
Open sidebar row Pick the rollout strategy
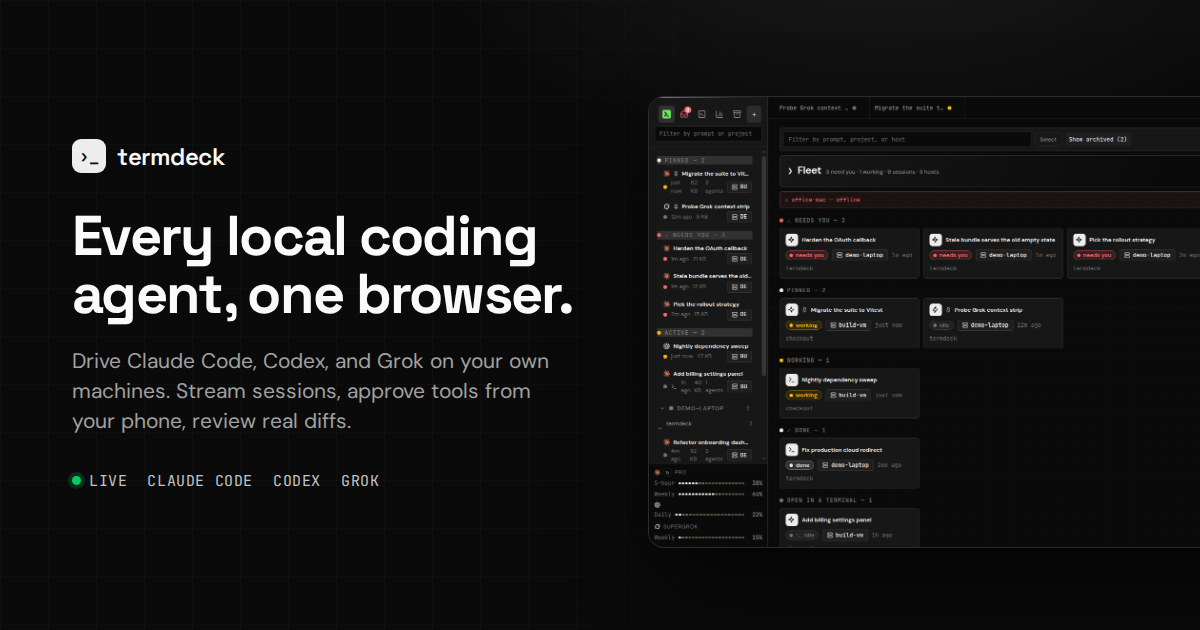click(x=709, y=310)
